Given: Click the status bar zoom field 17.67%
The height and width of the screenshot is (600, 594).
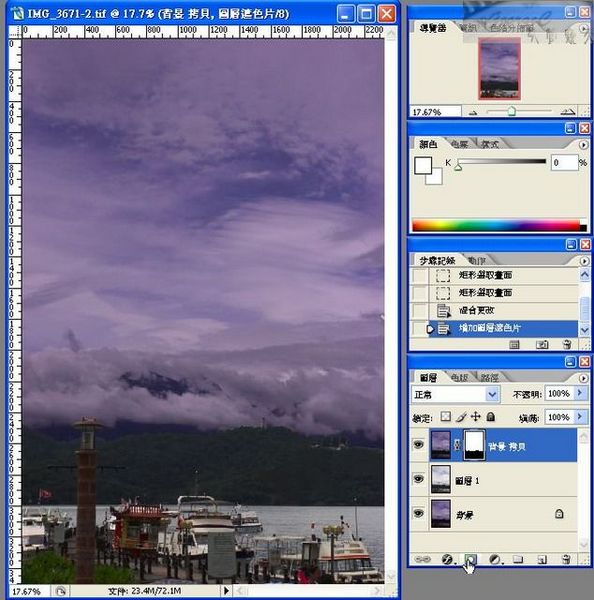Looking at the screenshot, I should pyautogui.click(x=29, y=591).
